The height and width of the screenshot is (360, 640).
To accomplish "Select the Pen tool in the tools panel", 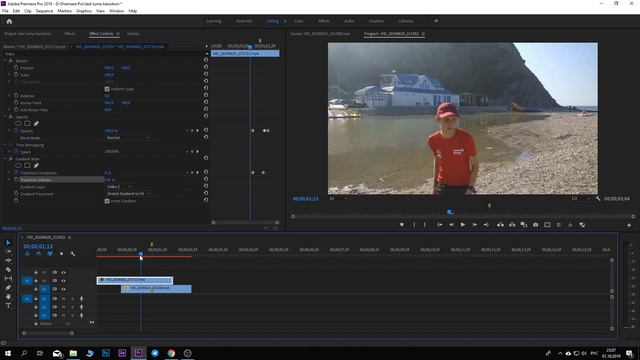I will coord(8,288).
